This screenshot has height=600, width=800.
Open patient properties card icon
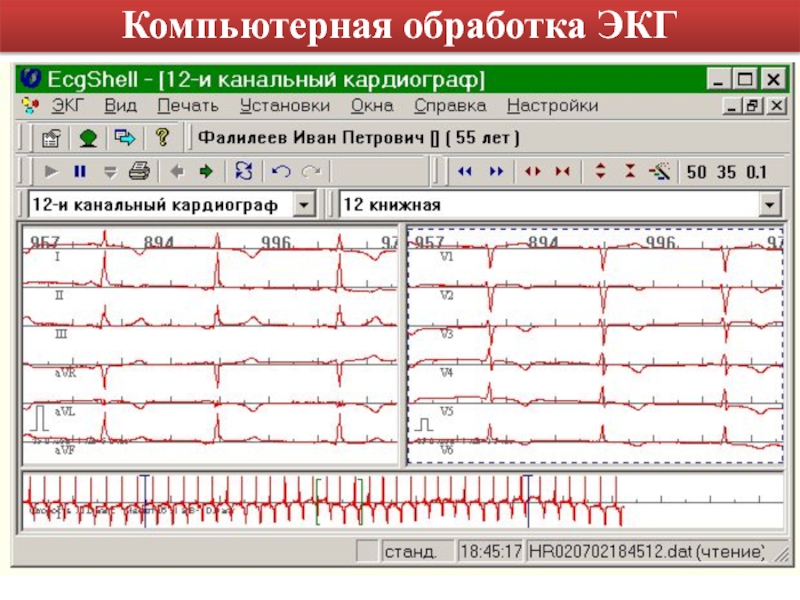(x=51, y=137)
